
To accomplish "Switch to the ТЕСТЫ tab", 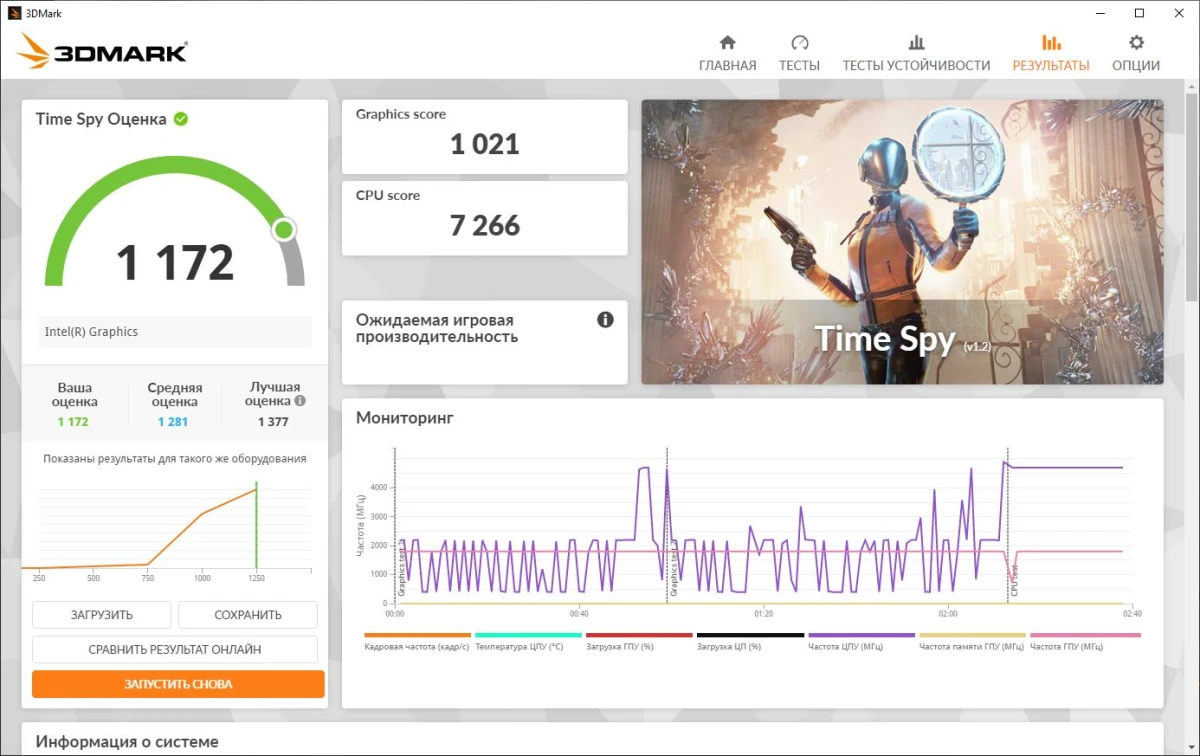I will tap(799, 54).
